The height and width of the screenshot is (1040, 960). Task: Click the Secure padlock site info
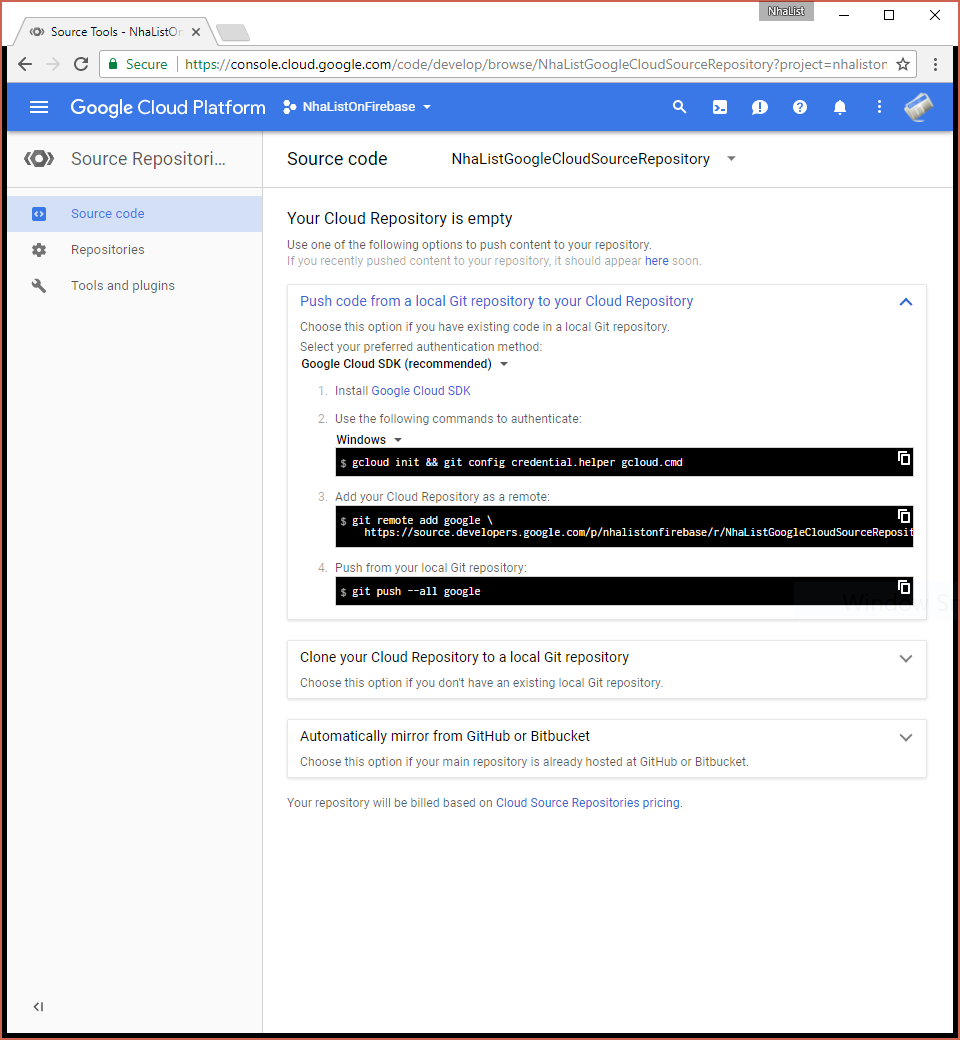(138, 64)
